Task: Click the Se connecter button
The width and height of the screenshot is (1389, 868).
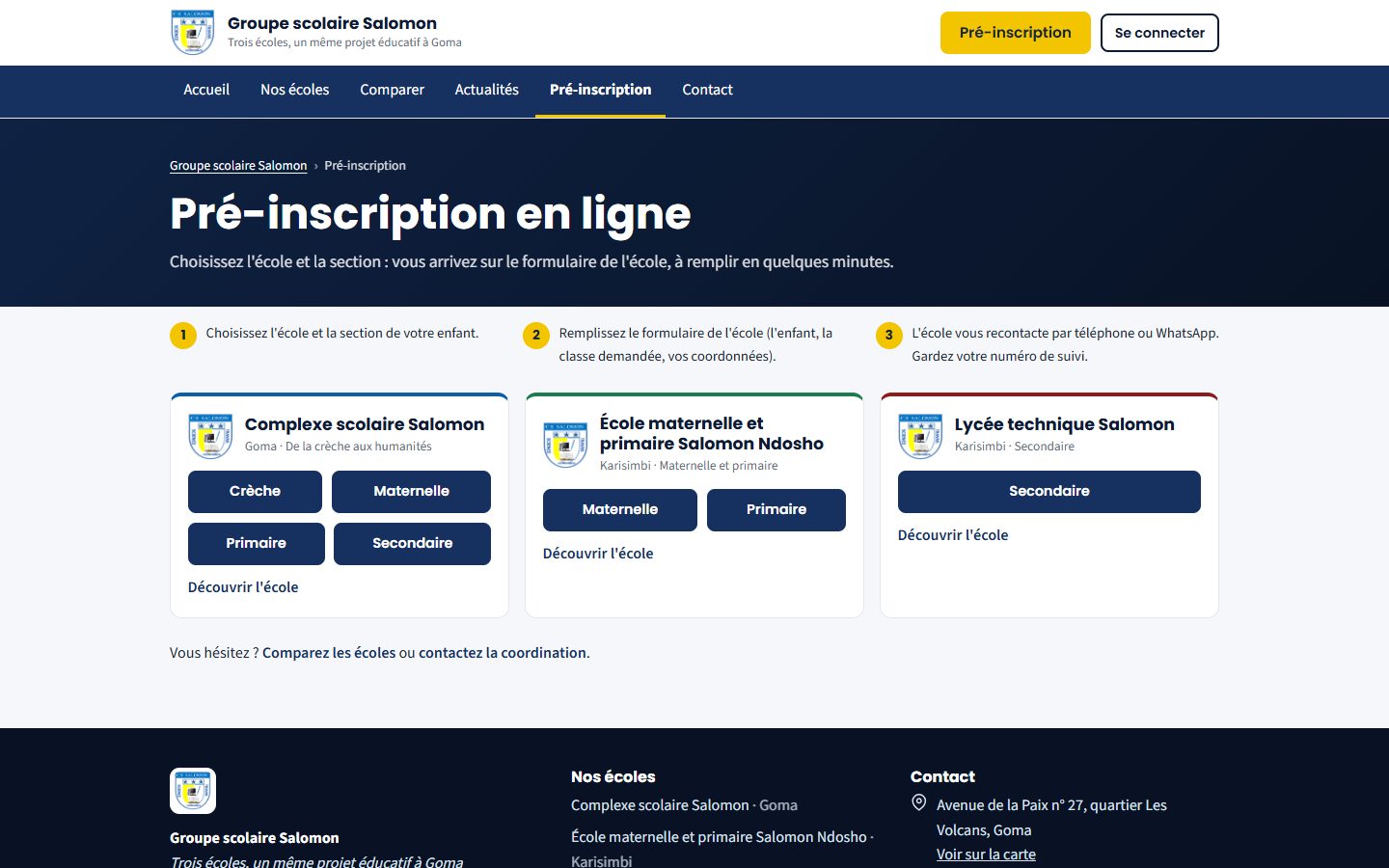Action: [1159, 33]
